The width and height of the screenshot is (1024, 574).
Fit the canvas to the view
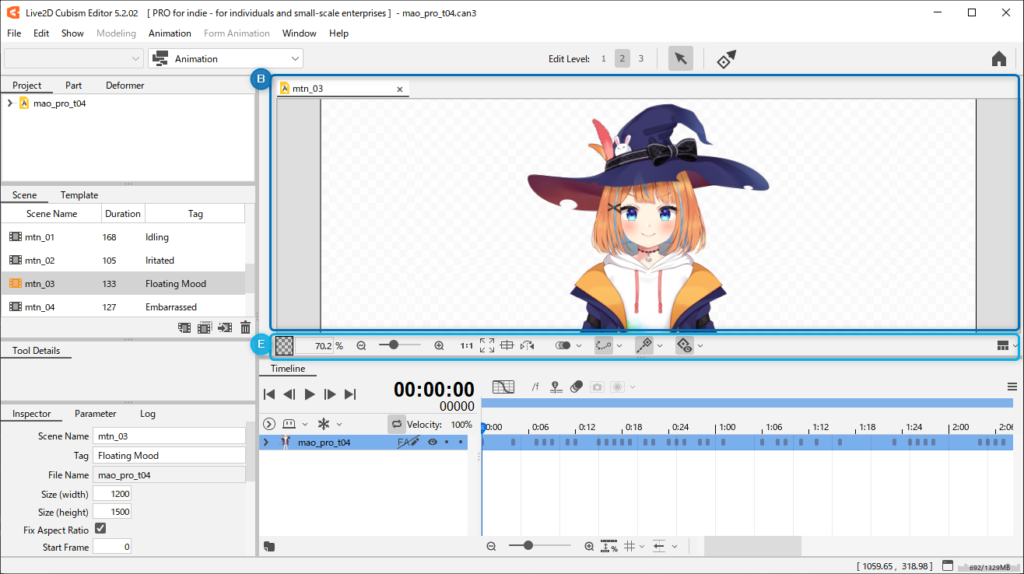pos(487,345)
